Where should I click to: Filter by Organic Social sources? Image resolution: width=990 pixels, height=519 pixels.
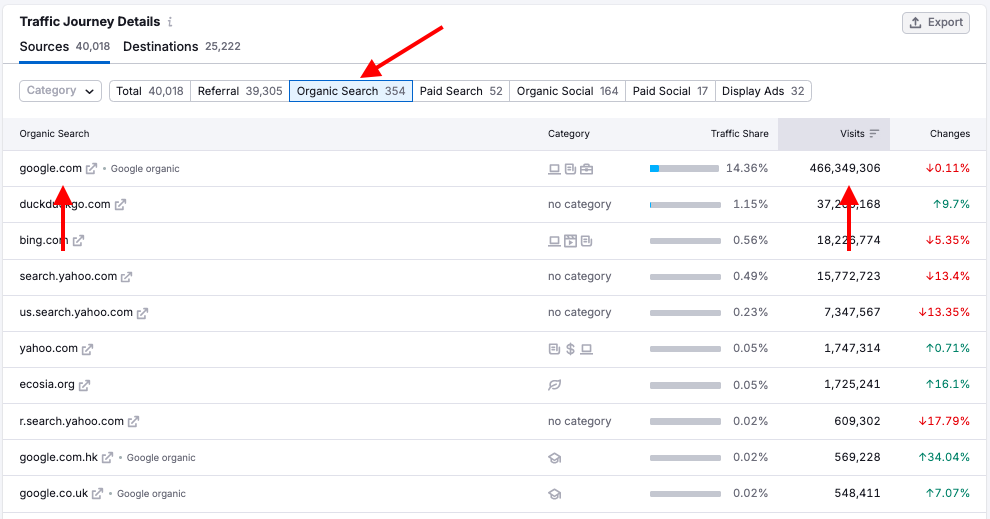[x=568, y=91]
